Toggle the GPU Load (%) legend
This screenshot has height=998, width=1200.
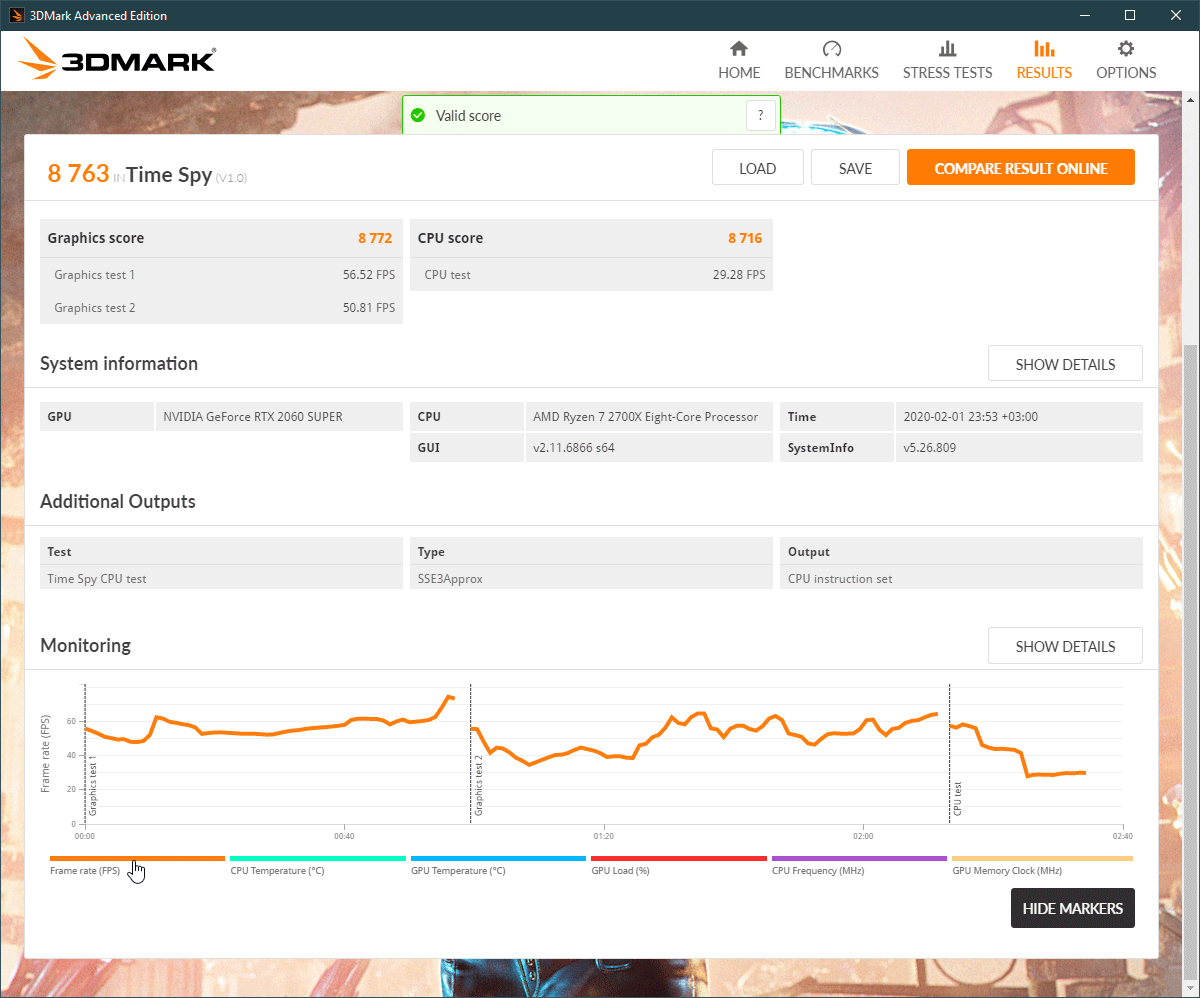click(x=679, y=865)
